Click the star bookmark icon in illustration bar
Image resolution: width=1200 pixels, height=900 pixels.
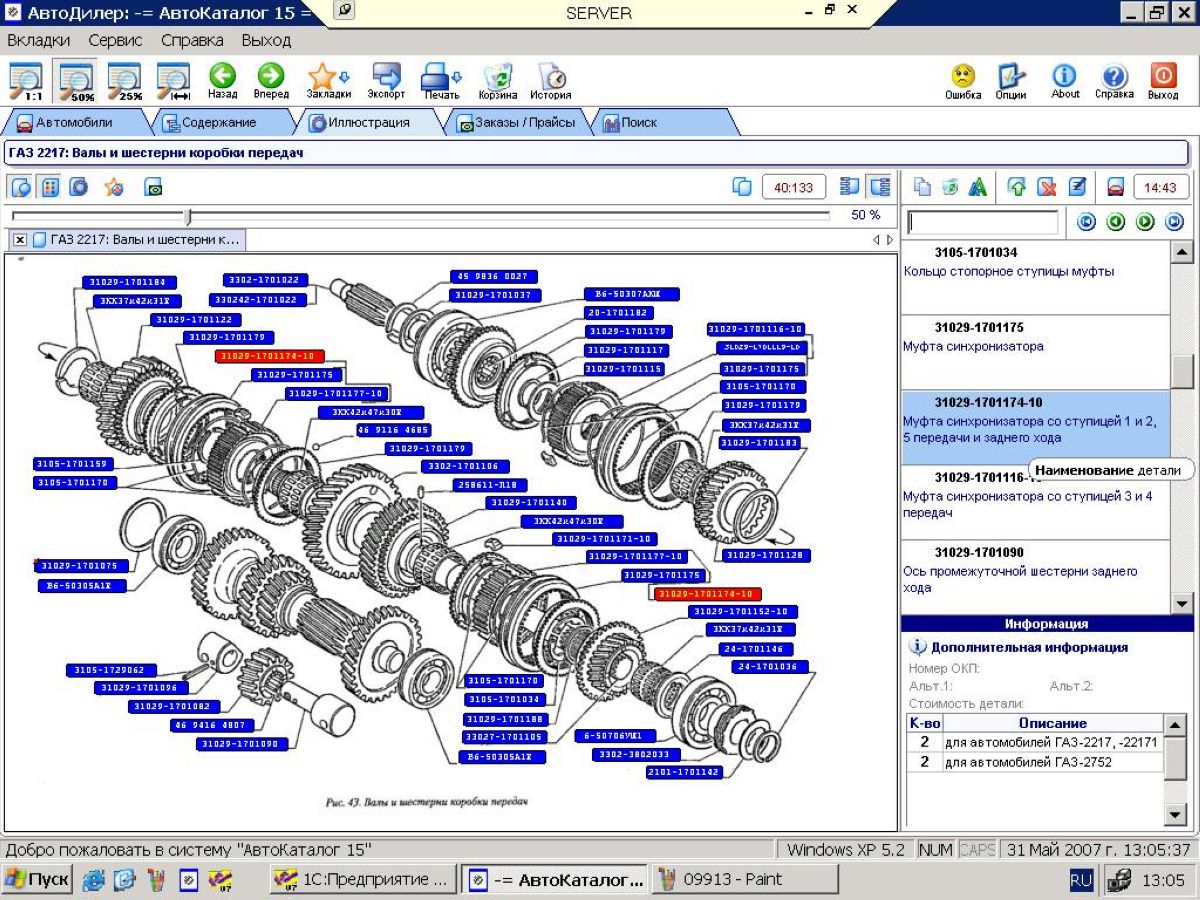coord(114,187)
